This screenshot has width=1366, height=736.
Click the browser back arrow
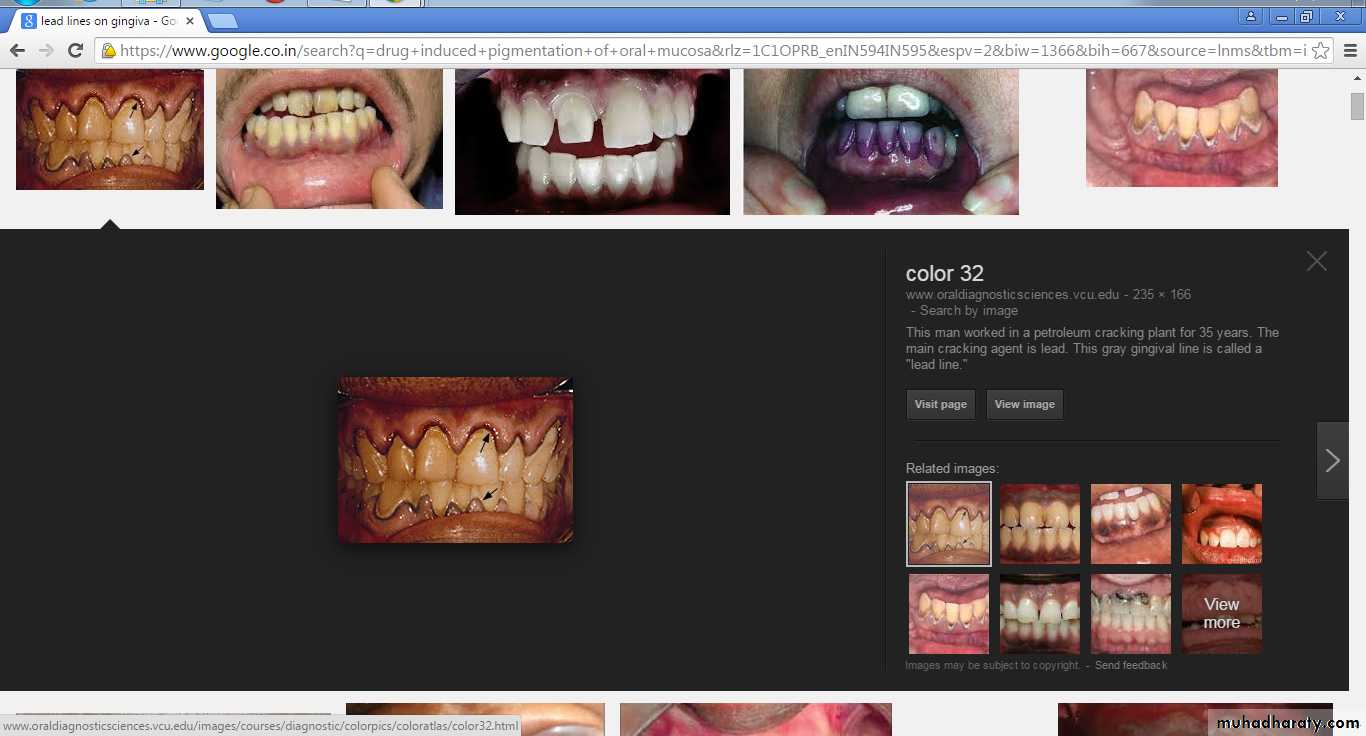tap(17, 51)
